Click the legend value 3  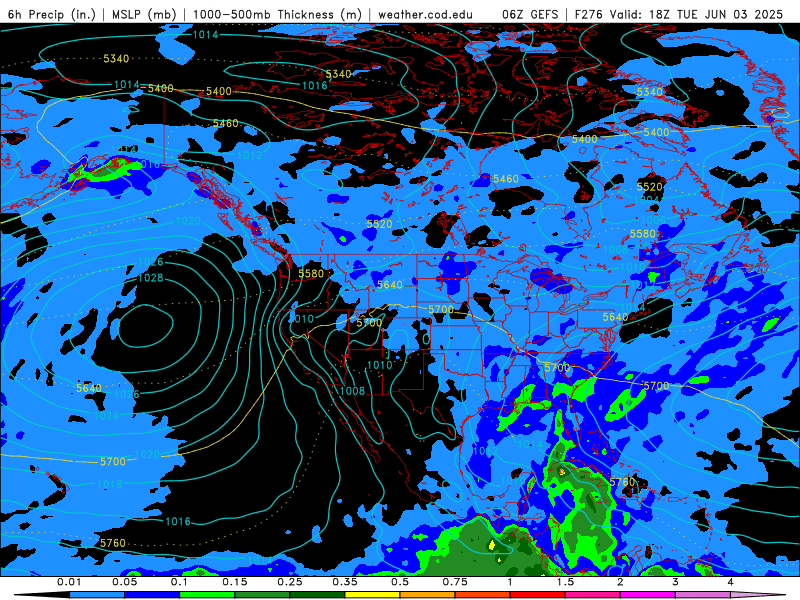pos(676,582)
